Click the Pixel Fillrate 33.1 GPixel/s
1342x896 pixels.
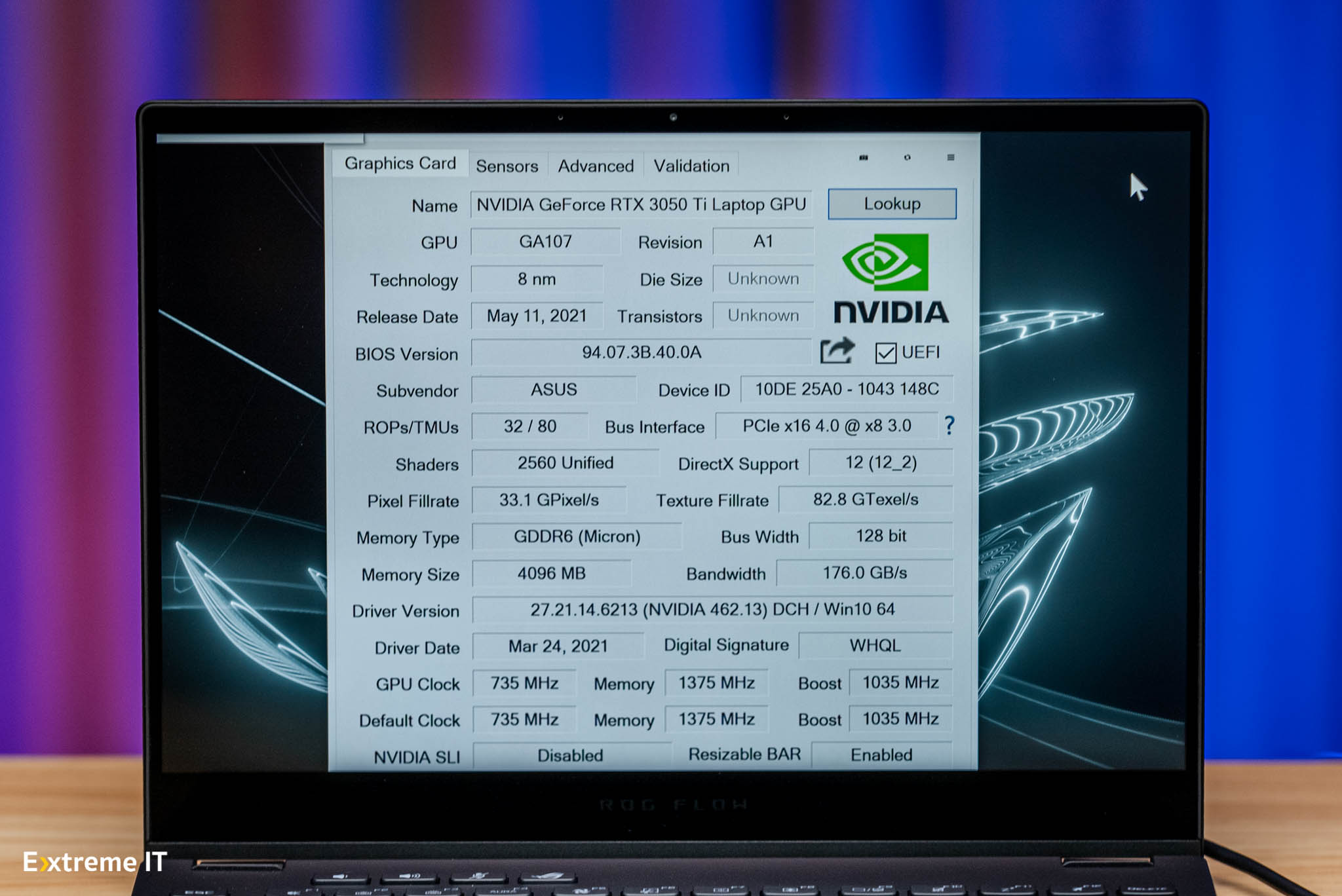coord(549,500)
